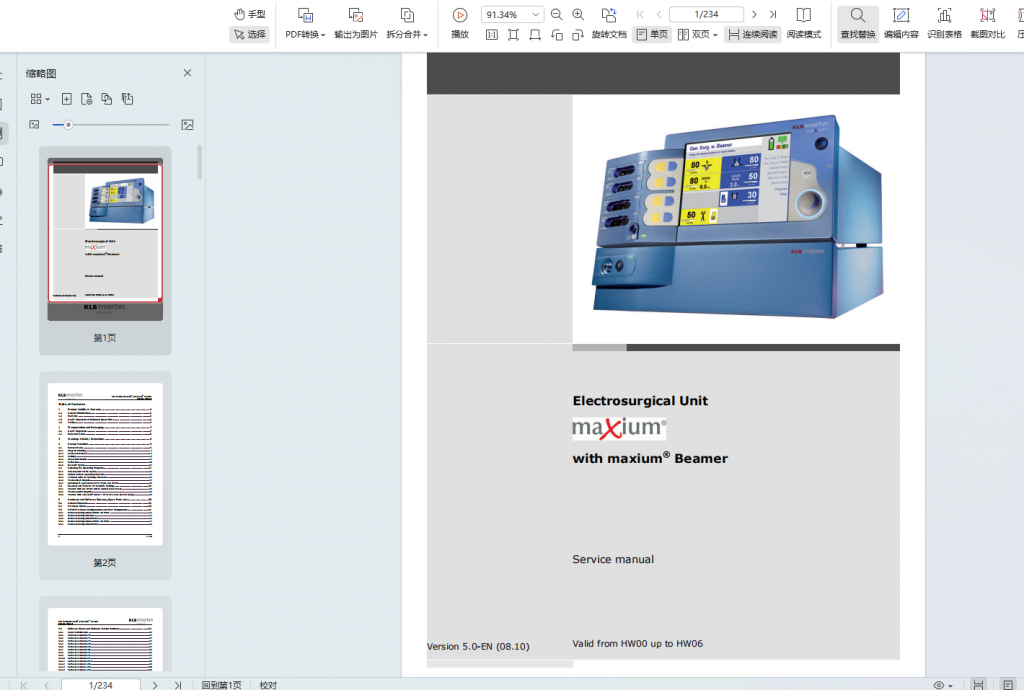The width and height of the screenshot is (1024, 690).
Task: Click the electrosurgical unit product image
Action: point(739,219)
